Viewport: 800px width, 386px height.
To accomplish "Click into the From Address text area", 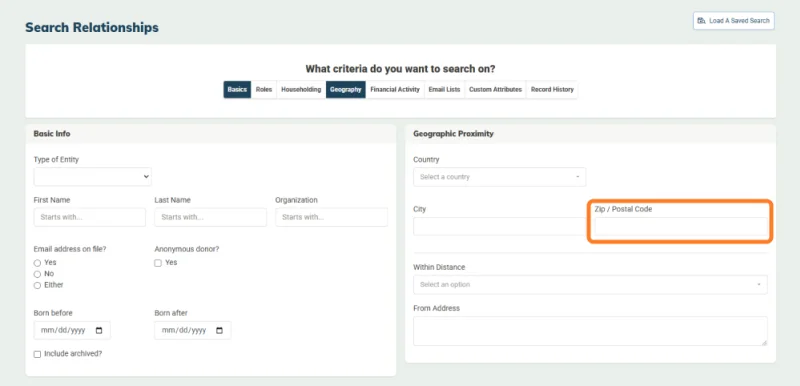I will tap(590, 331).
